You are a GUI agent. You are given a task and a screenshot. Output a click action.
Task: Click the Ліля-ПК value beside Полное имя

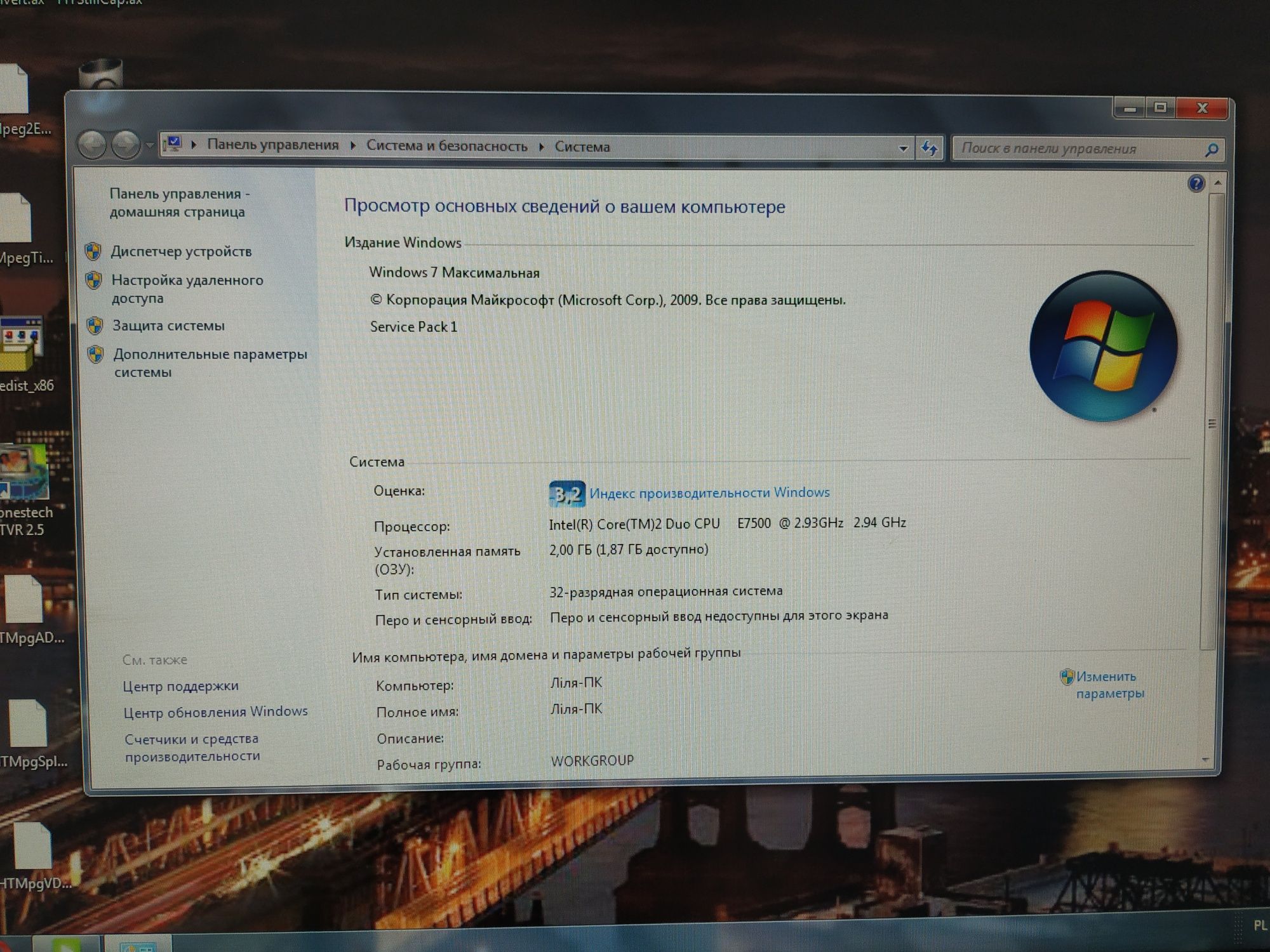pyautogui.click(x=577, y=709)
